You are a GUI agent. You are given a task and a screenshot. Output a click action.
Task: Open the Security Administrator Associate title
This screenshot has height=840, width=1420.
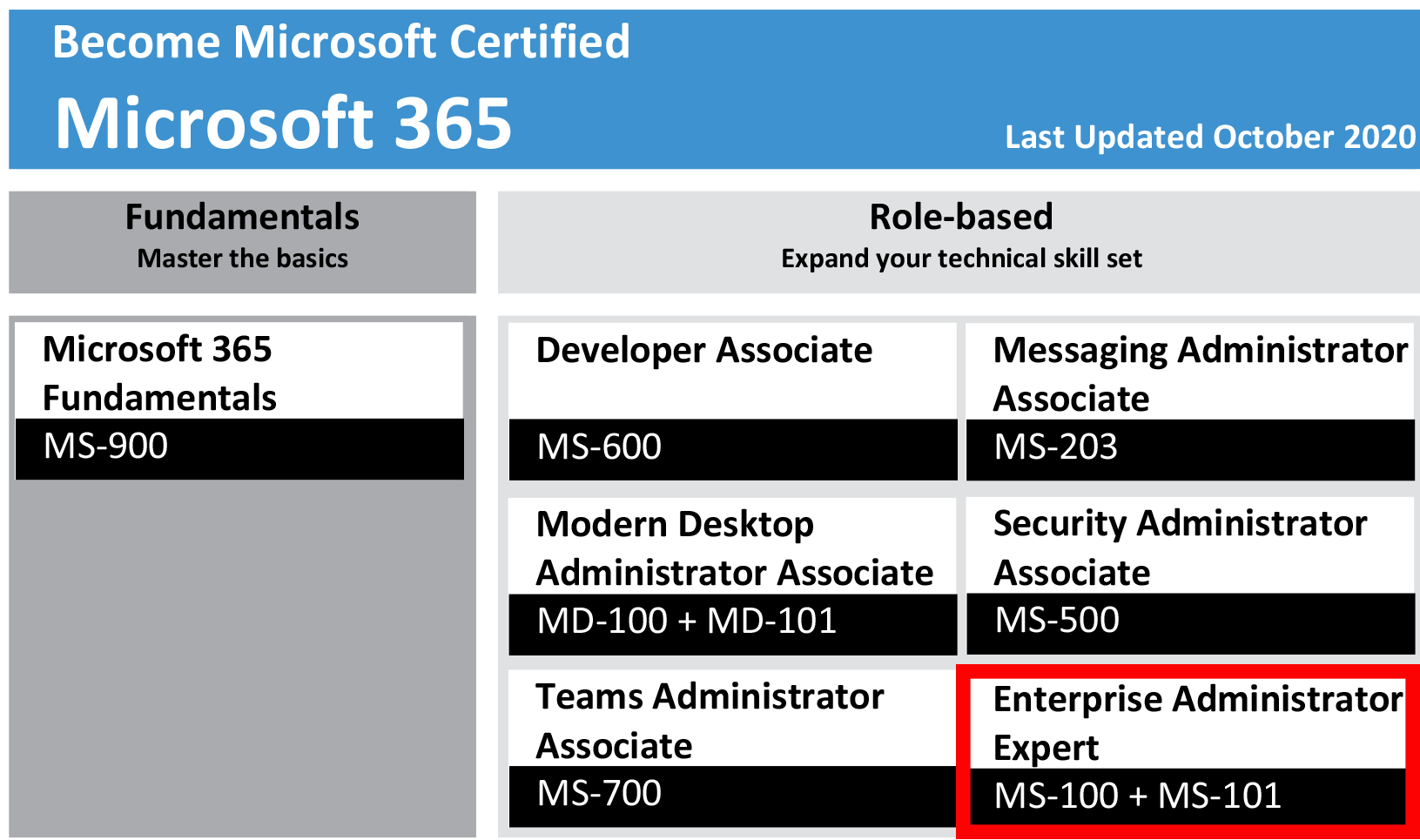(1180, 548)
